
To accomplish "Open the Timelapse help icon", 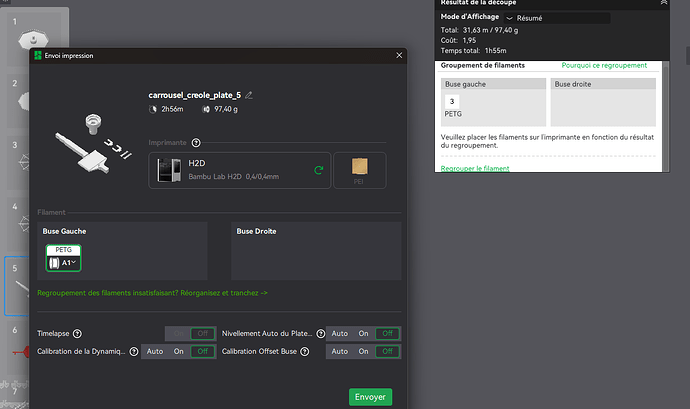I will click(x=77, y=334).
